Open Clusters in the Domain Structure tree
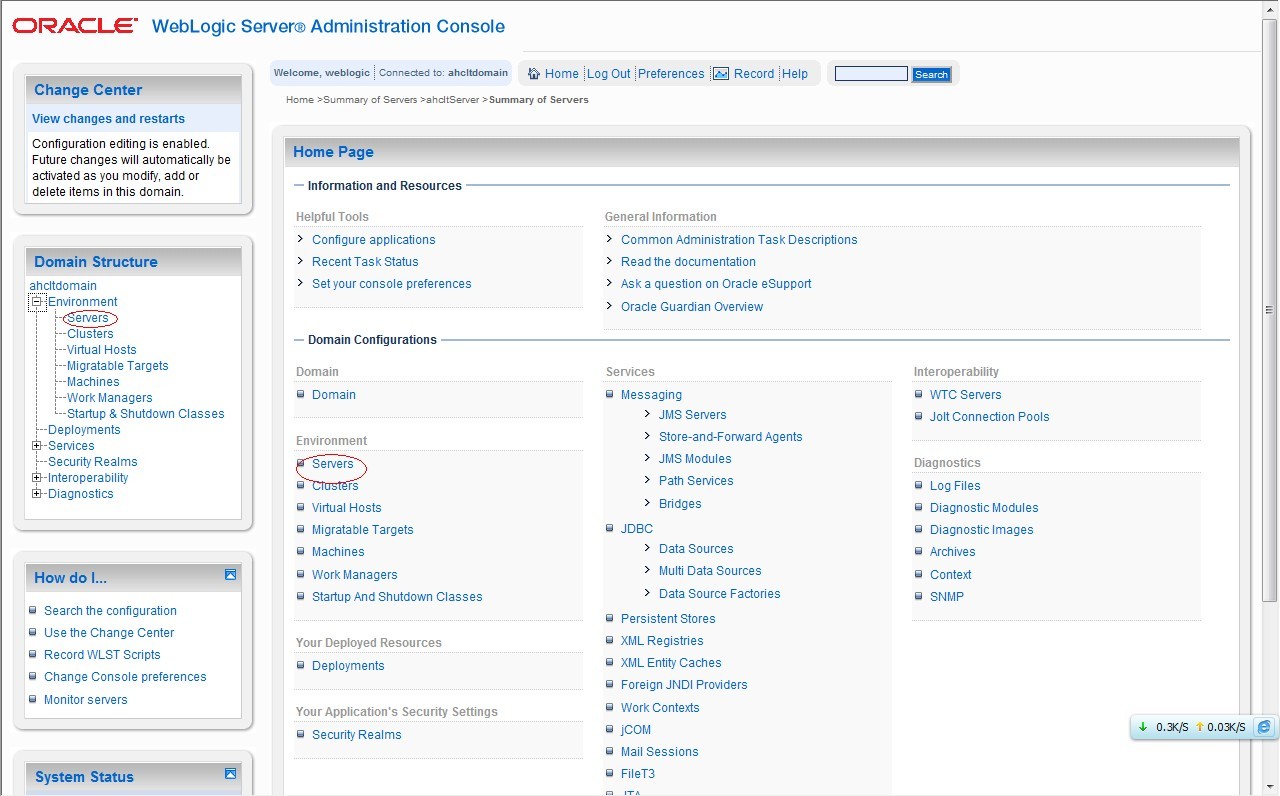This screenshot has width=1280, height=796. (90, 334)
